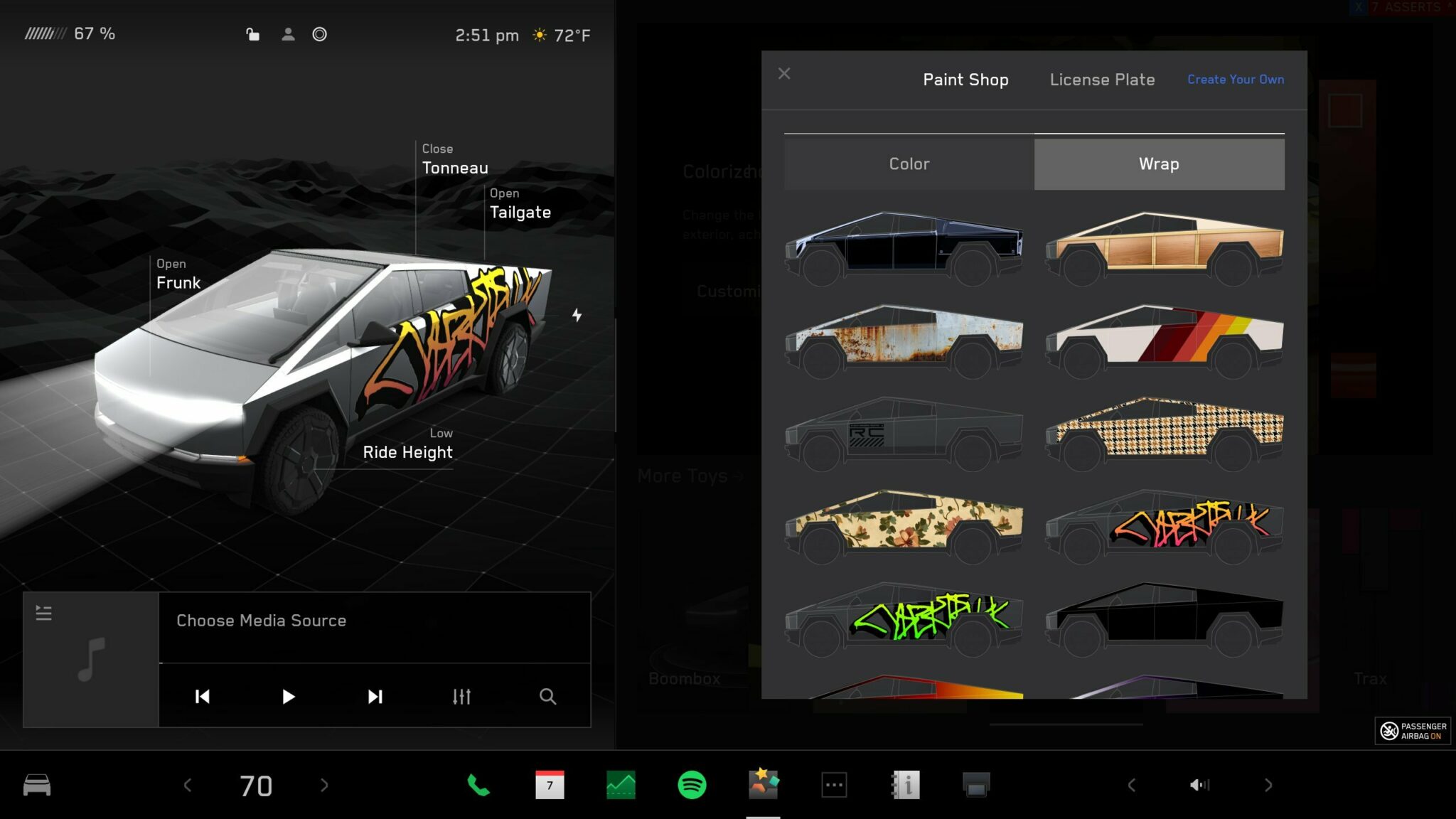
Task: Open the License Plate section
Action: coord(1101,80)
